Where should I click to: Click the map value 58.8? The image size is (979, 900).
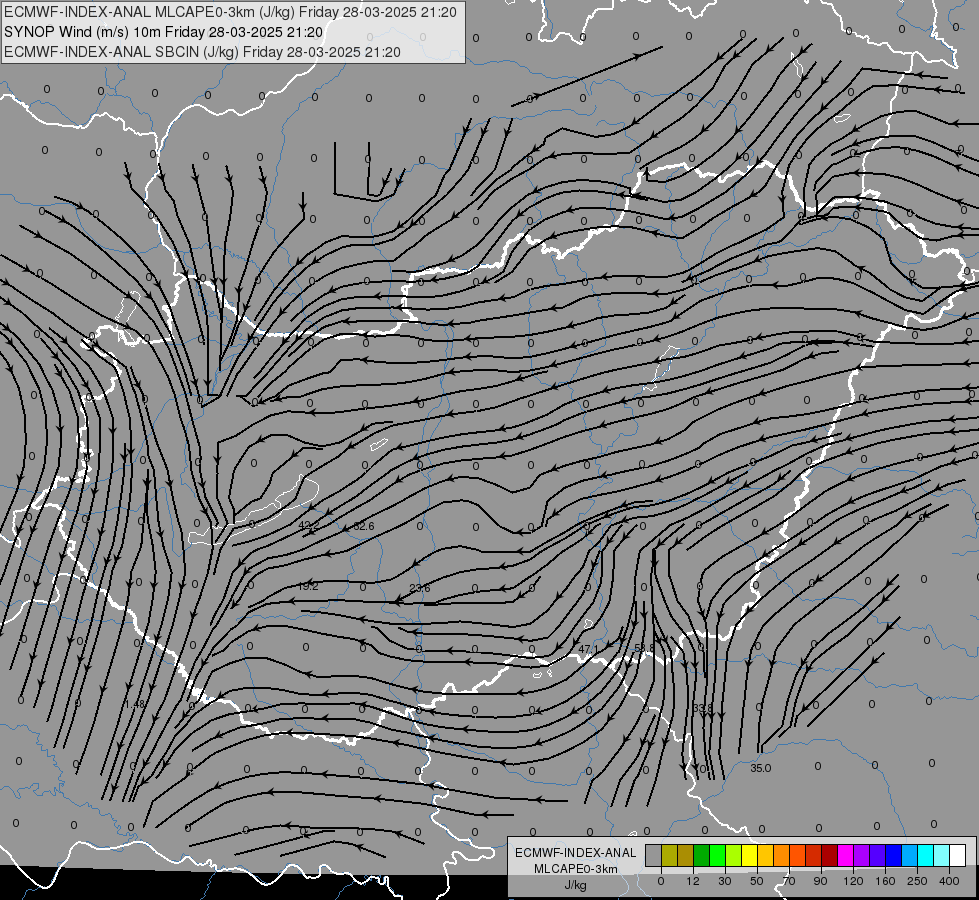644,648
